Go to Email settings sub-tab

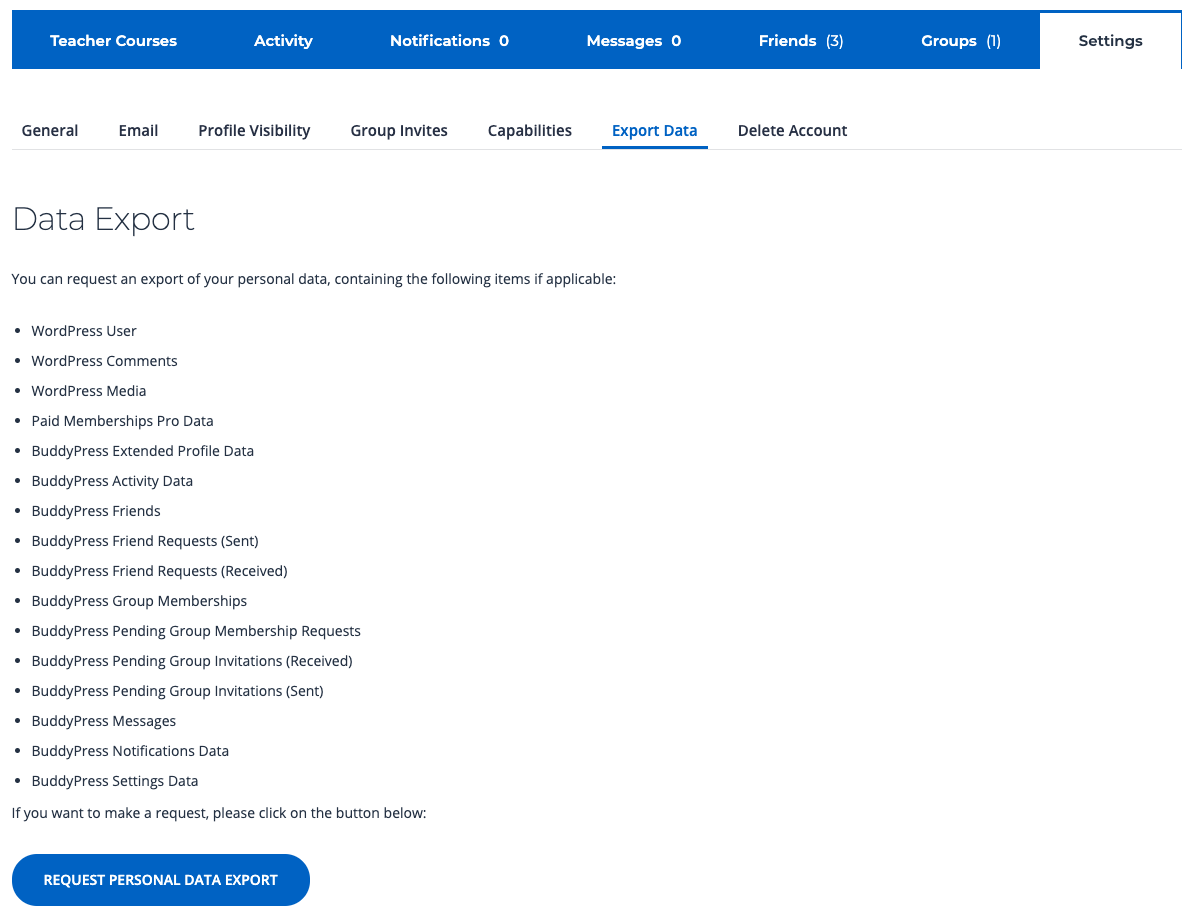tap(138, 131)
